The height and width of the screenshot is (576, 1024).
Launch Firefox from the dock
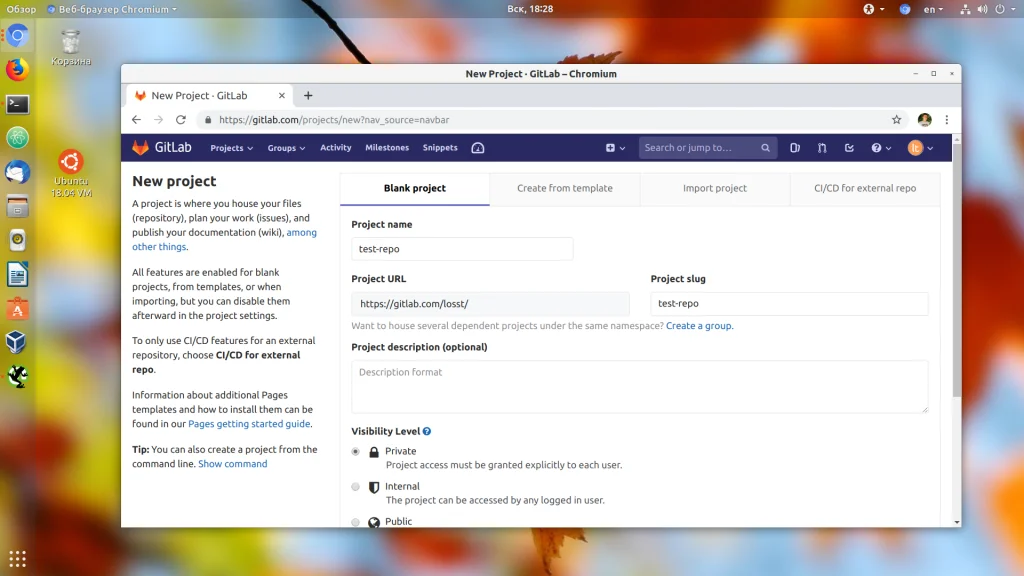pyautogui.click(x=18, y=69)
